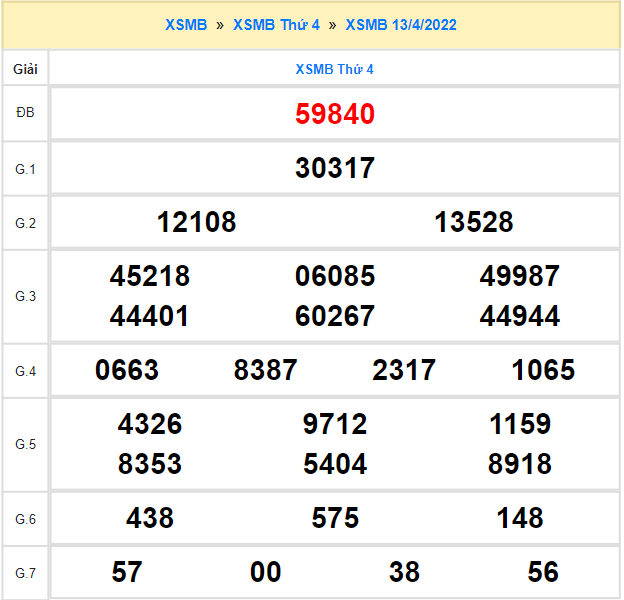Click the G.3 number 44944
624x600 pixels.
tap(519, 317)
